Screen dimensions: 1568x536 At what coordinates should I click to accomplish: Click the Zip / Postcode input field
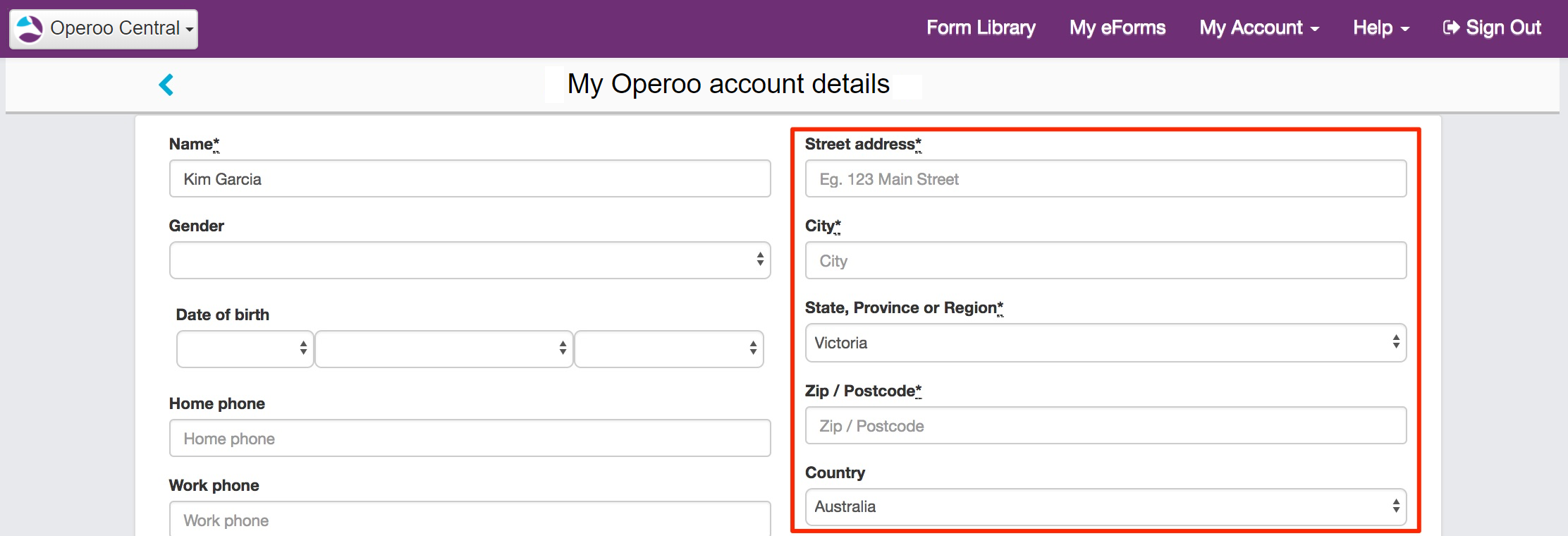click(x=1105, y=425)
